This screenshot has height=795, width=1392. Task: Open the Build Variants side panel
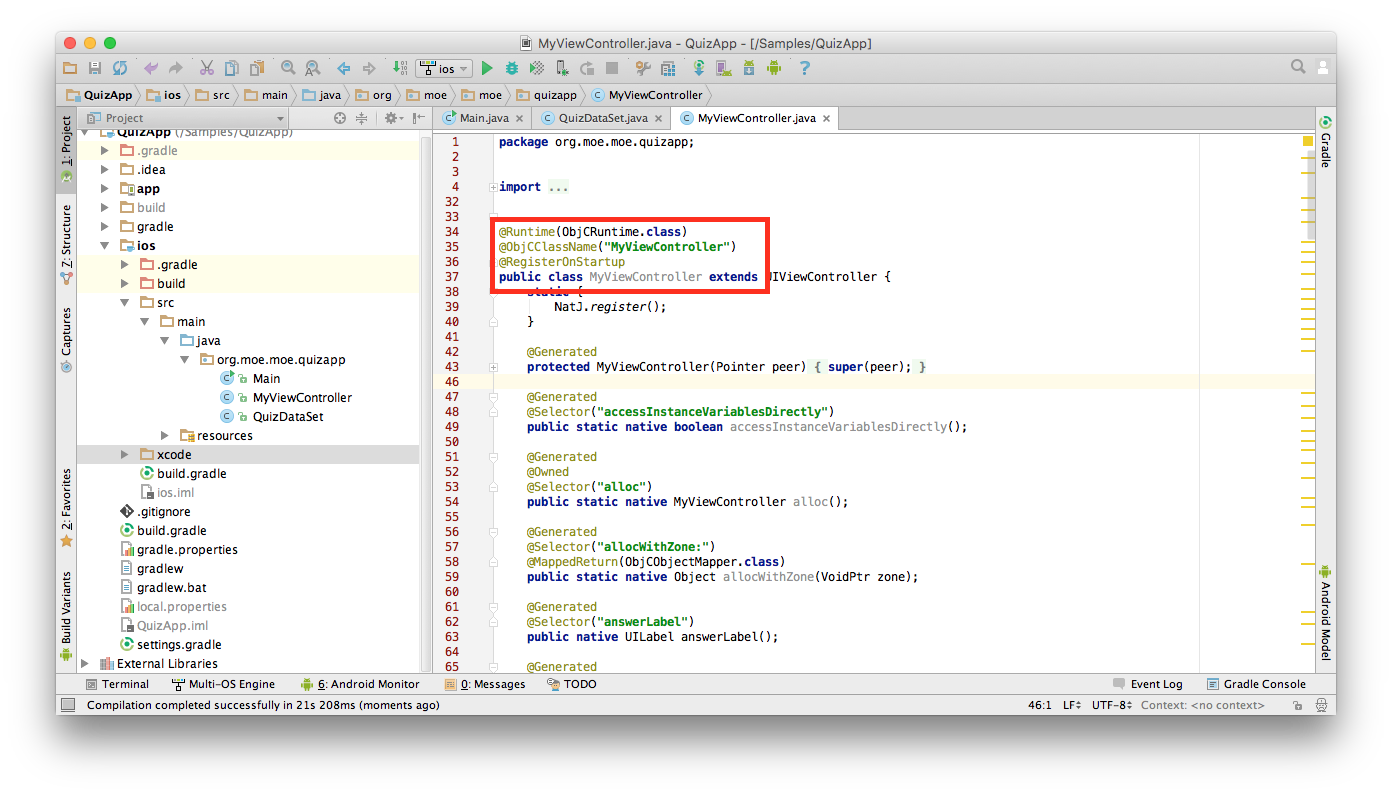[x=66, y=616]
